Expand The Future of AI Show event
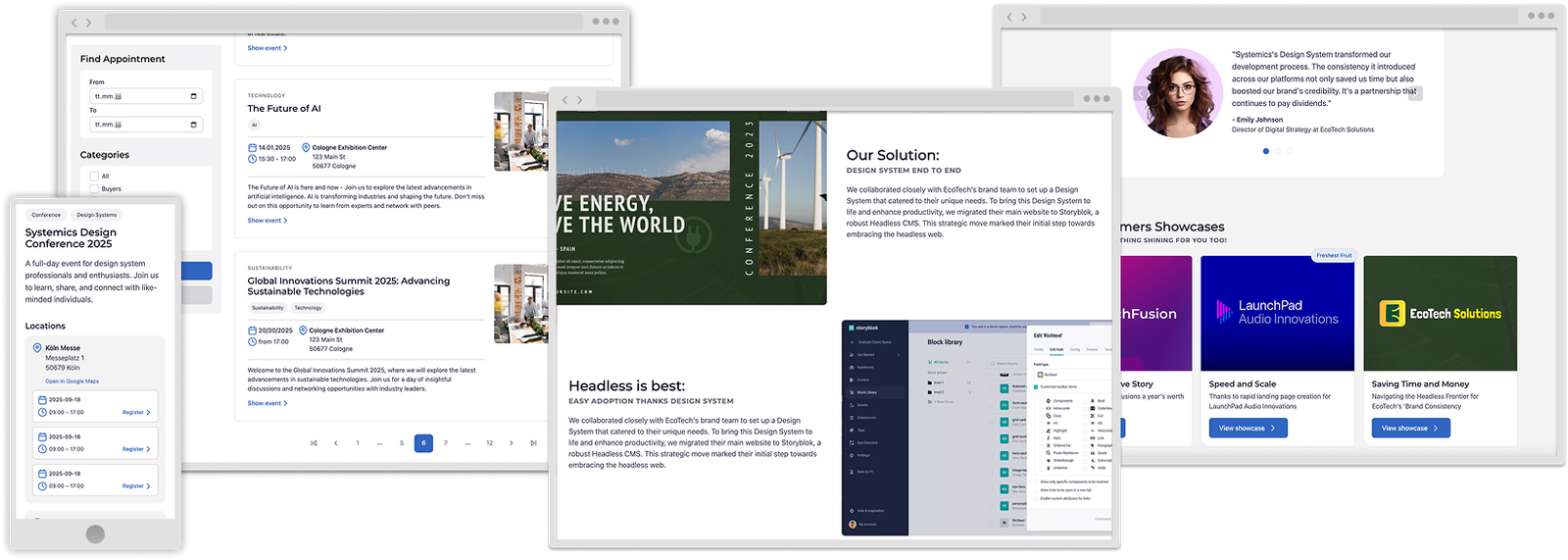 point(267,221)
